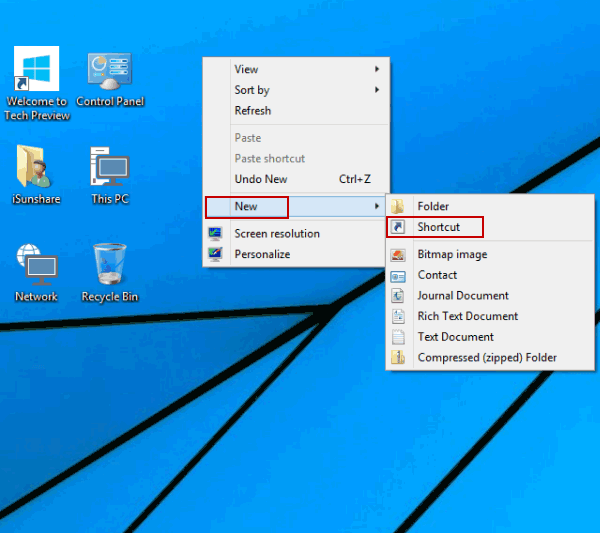This screenshot has width=600, height=533.
Task: Pick Journal Document in the submenu
Action: click(x=463, y=296)
